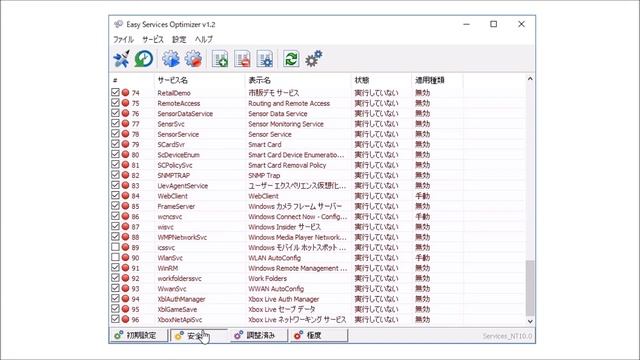Select the 極度 preset button

coord(319,335)
